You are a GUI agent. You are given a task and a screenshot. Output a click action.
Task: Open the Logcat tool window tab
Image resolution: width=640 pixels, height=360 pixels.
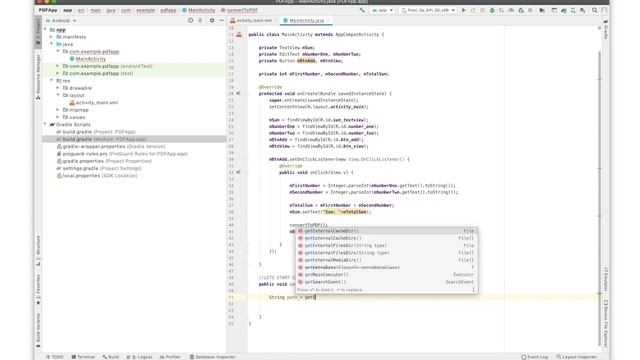click(141, 357)
